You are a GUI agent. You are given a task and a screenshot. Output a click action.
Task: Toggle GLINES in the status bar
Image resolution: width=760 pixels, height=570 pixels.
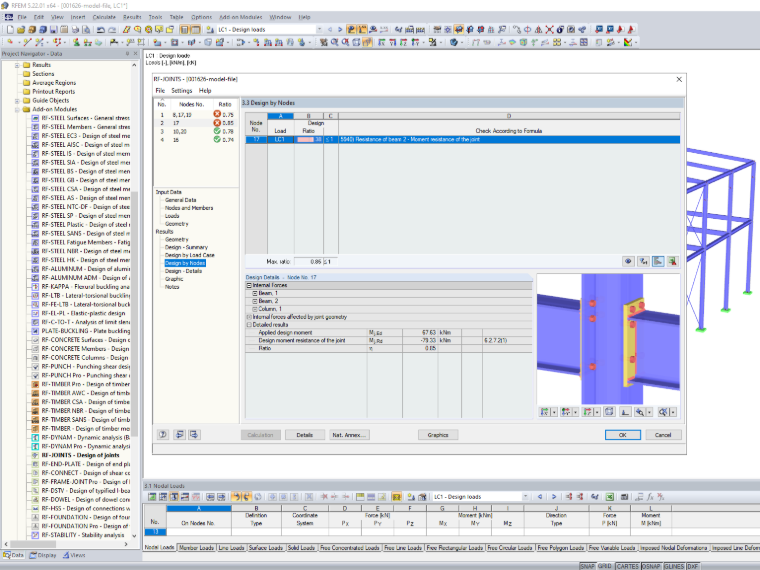674,566
